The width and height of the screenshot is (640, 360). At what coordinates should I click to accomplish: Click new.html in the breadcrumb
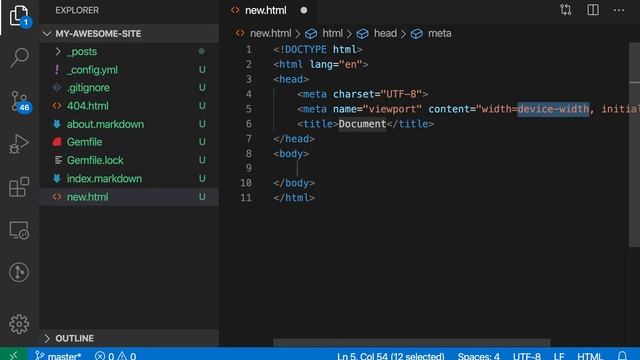click(270, 33)
